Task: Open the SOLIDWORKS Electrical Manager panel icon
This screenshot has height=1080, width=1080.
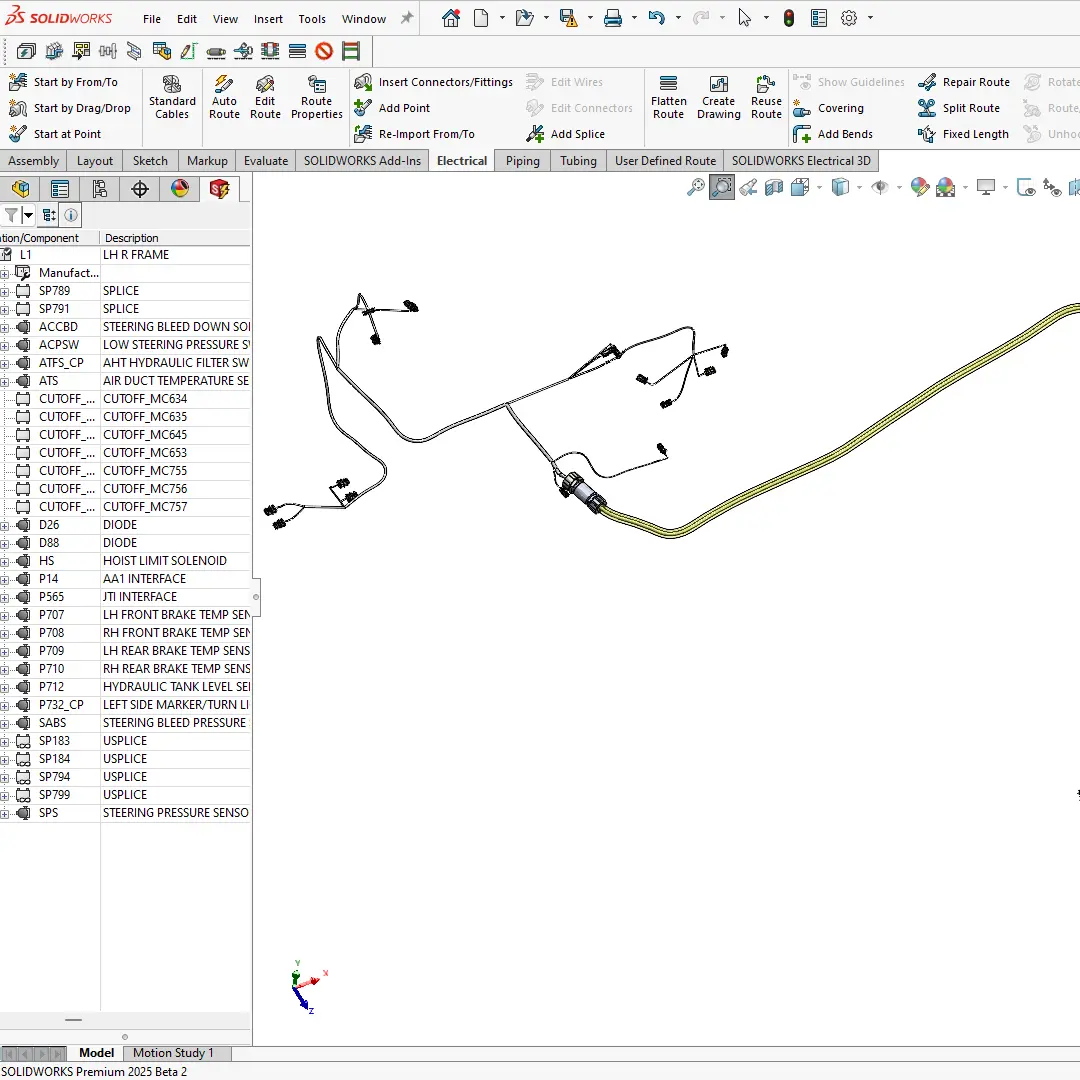Action: click(220, 188)
